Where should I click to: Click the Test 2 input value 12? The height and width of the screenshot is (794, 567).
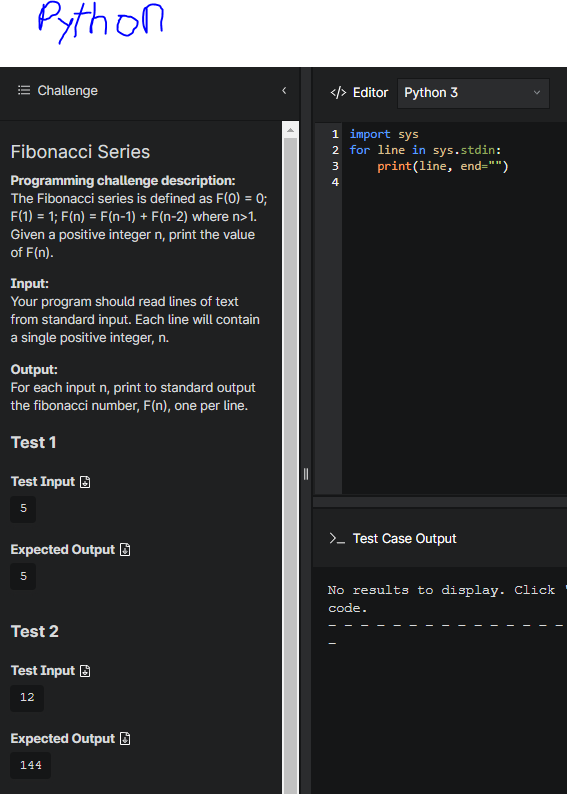point(27,698)
